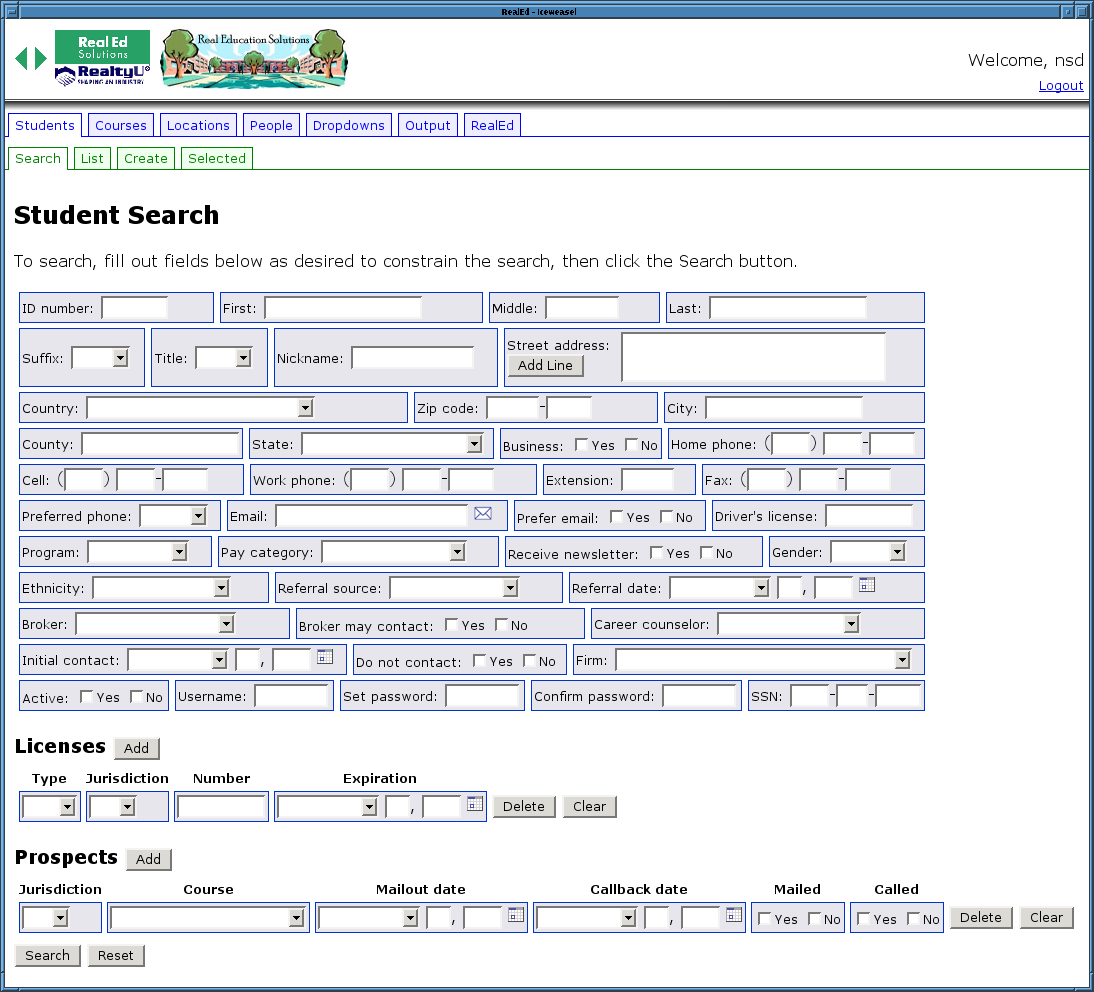Viewport: 1094px width, 992px height.
Task: Open the Pay category dropdown
Action: tap(457, 552)
